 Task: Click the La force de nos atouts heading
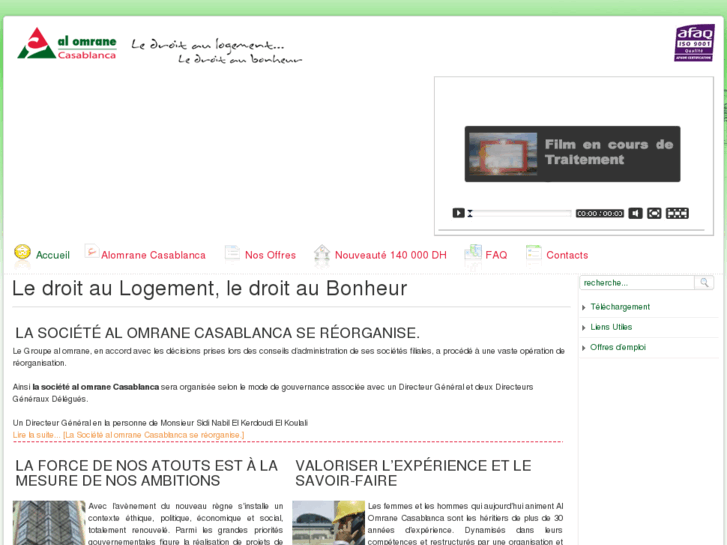(x=147, y=473)
